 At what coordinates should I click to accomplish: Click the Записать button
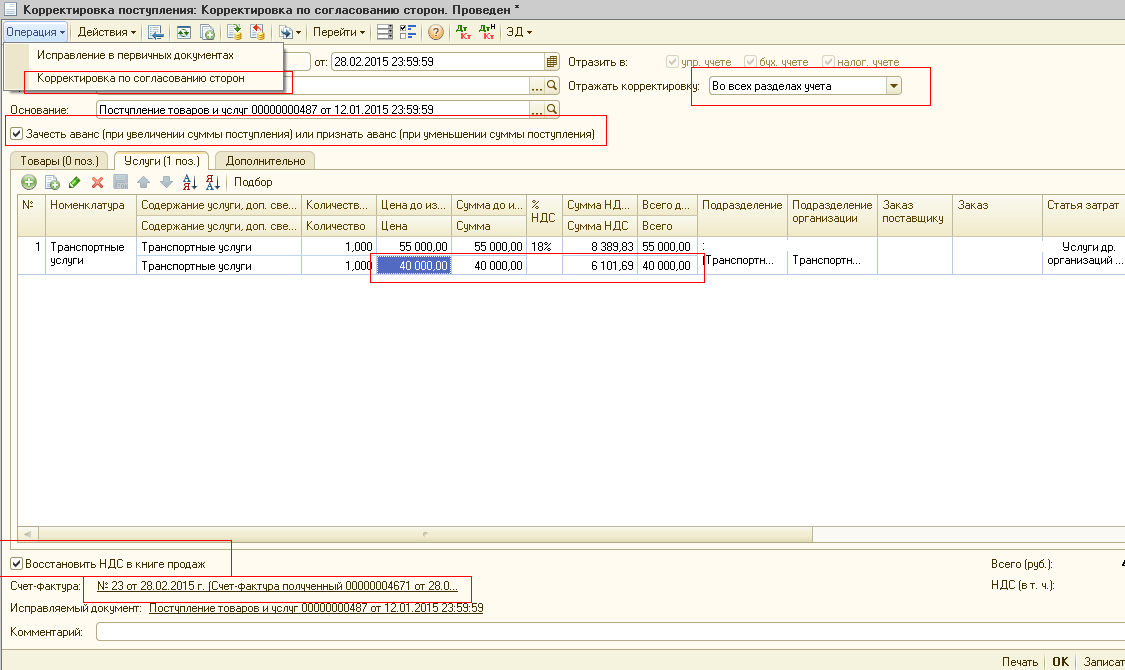(x=1103, y=661)
